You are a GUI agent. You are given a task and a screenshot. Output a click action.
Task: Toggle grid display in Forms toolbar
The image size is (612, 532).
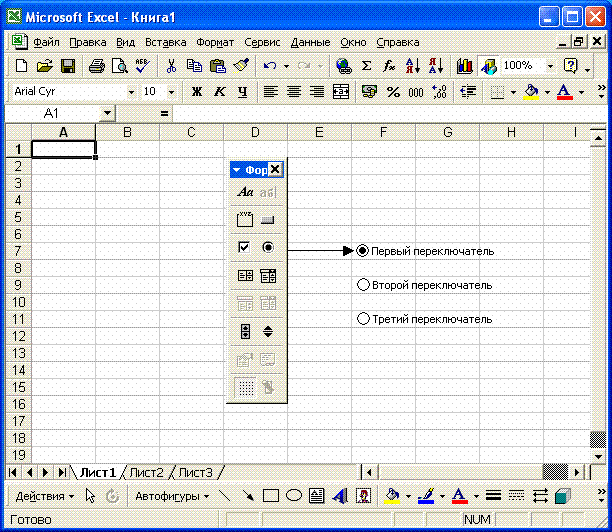246,388
